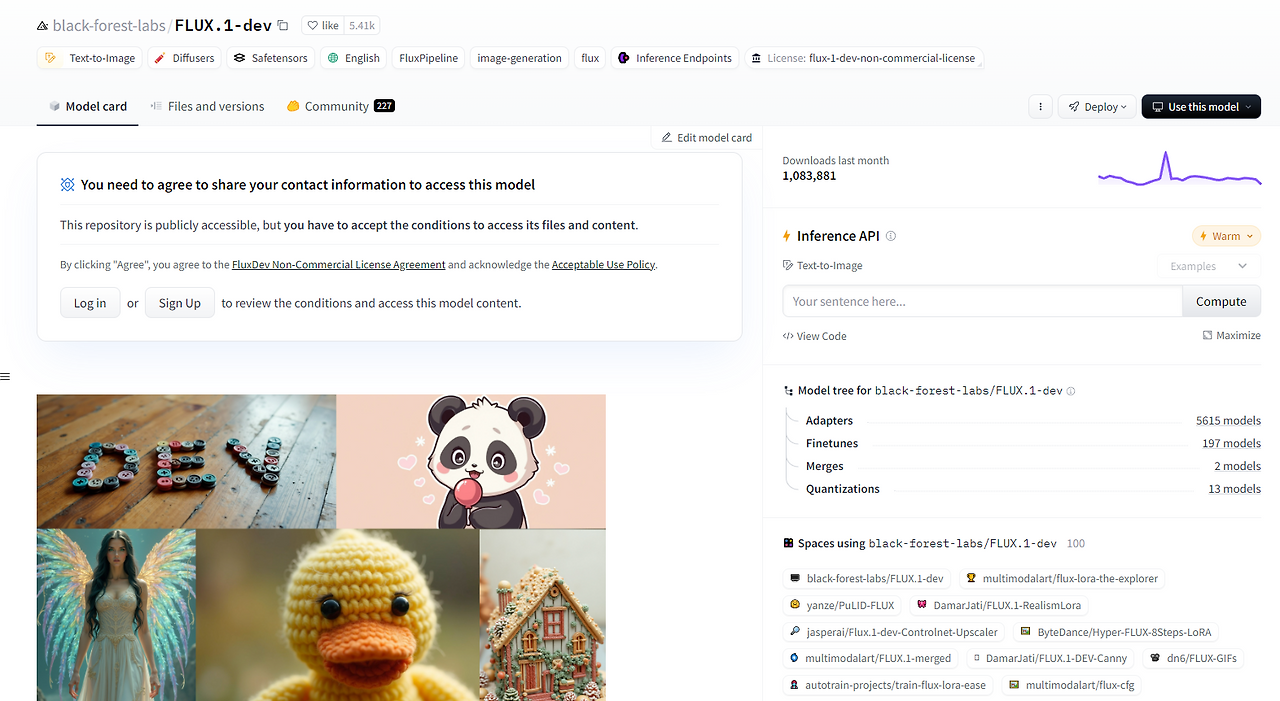
Task: Open the three-dot more options menu
Action: point(1040,106)
